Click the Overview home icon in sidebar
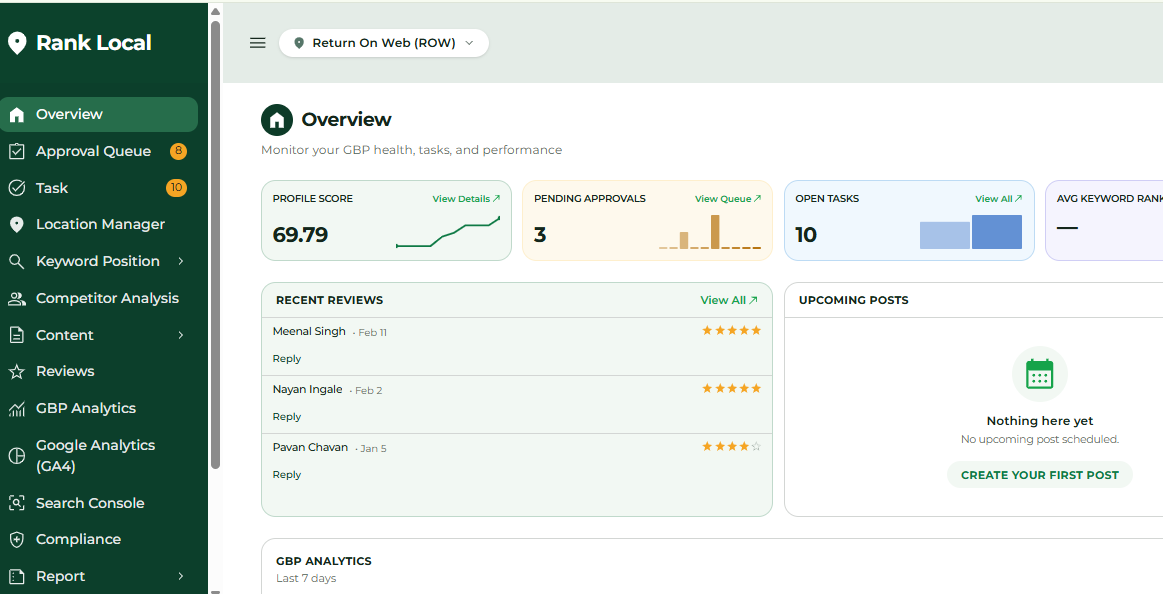The height and width of the screenshot is (594, 1163). (16, 115)
